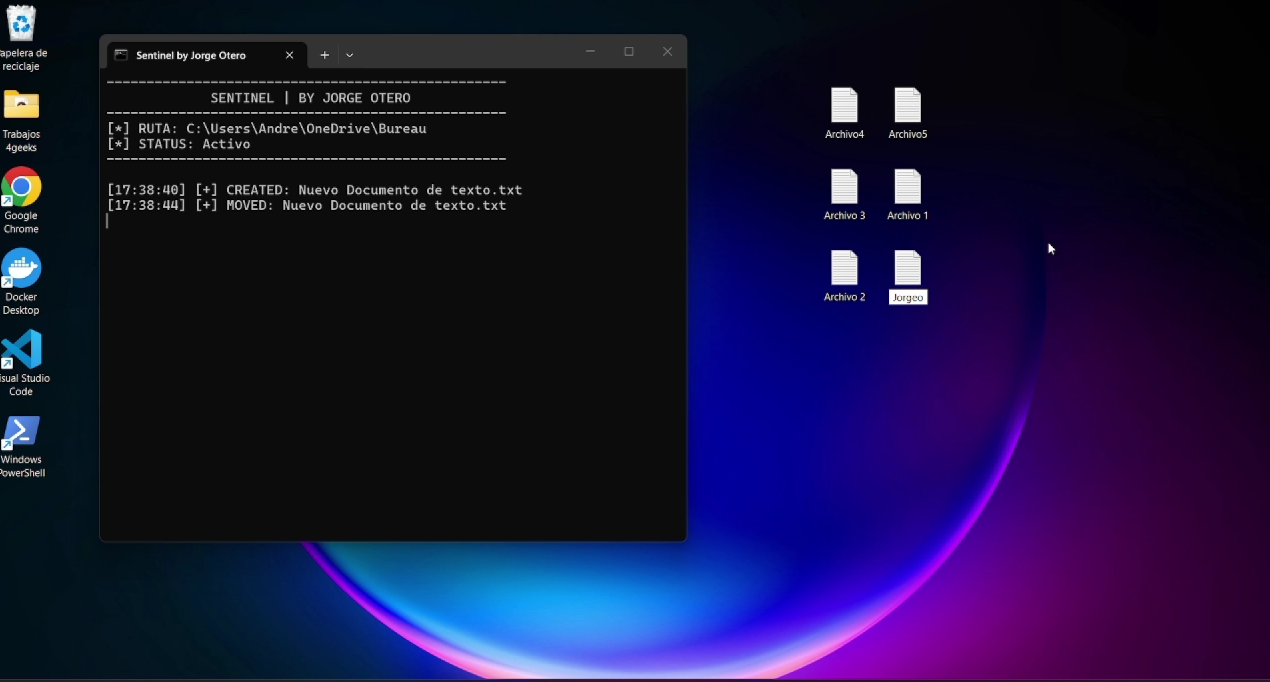This screenshot has width=1270, height=682.
Task: Click the RUTA path line in terminal
Action: click(267, 129)
